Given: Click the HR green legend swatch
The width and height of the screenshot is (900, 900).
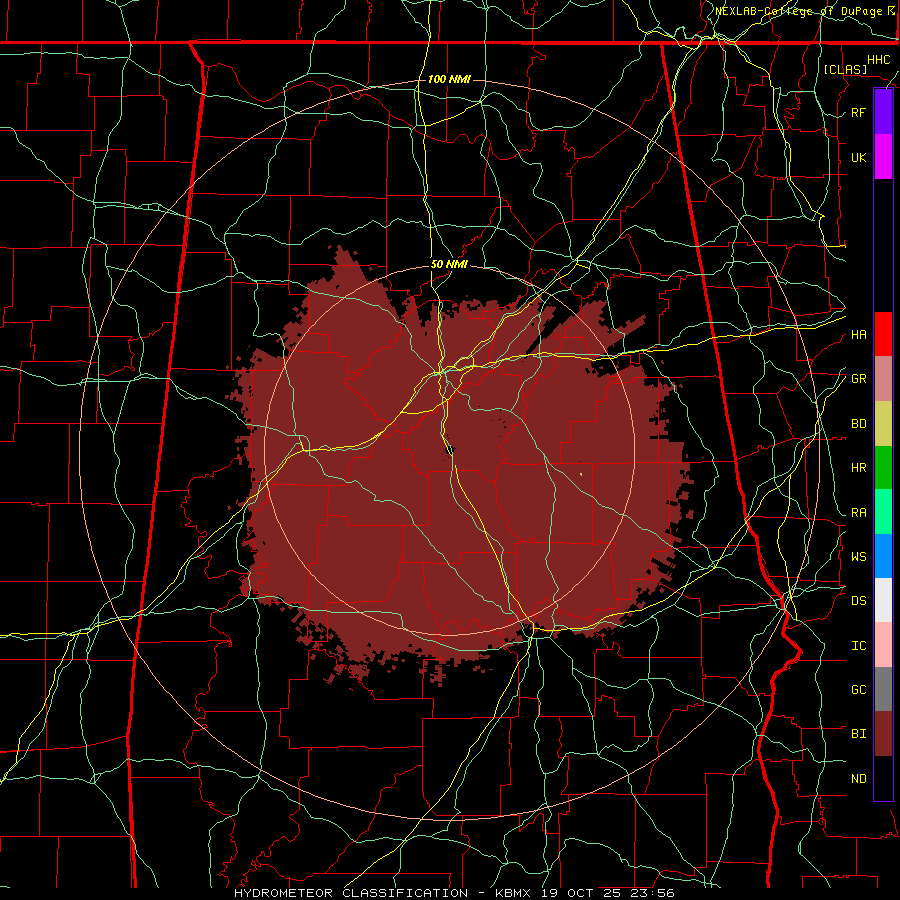Looking at the screenshot, I should point(883,468).
